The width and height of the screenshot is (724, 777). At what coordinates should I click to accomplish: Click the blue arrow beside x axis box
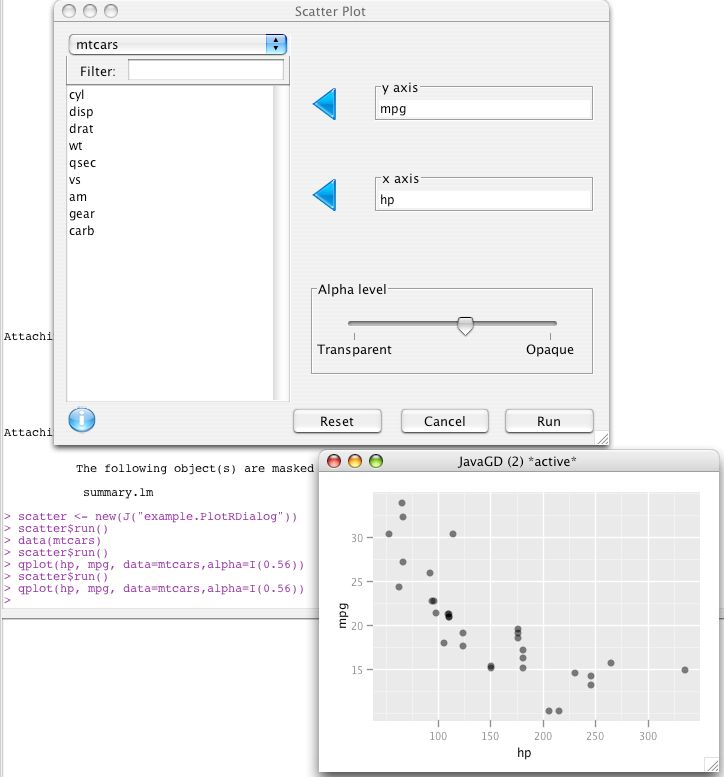click(x=325, y=195)
